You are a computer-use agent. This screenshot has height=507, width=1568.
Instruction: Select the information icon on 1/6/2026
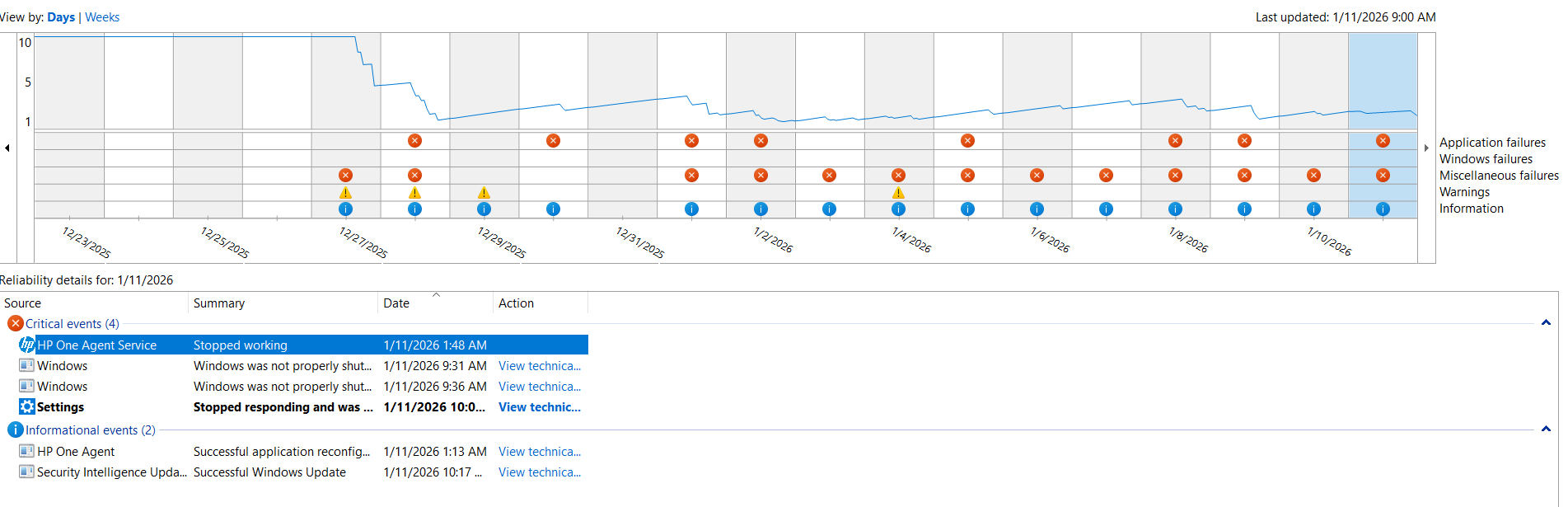1037,209
